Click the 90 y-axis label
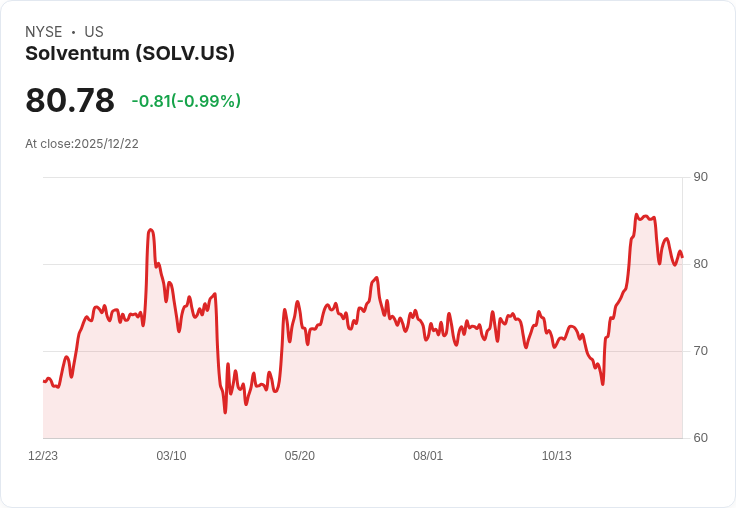The image size is (736, 508). (x=700, y=177)
